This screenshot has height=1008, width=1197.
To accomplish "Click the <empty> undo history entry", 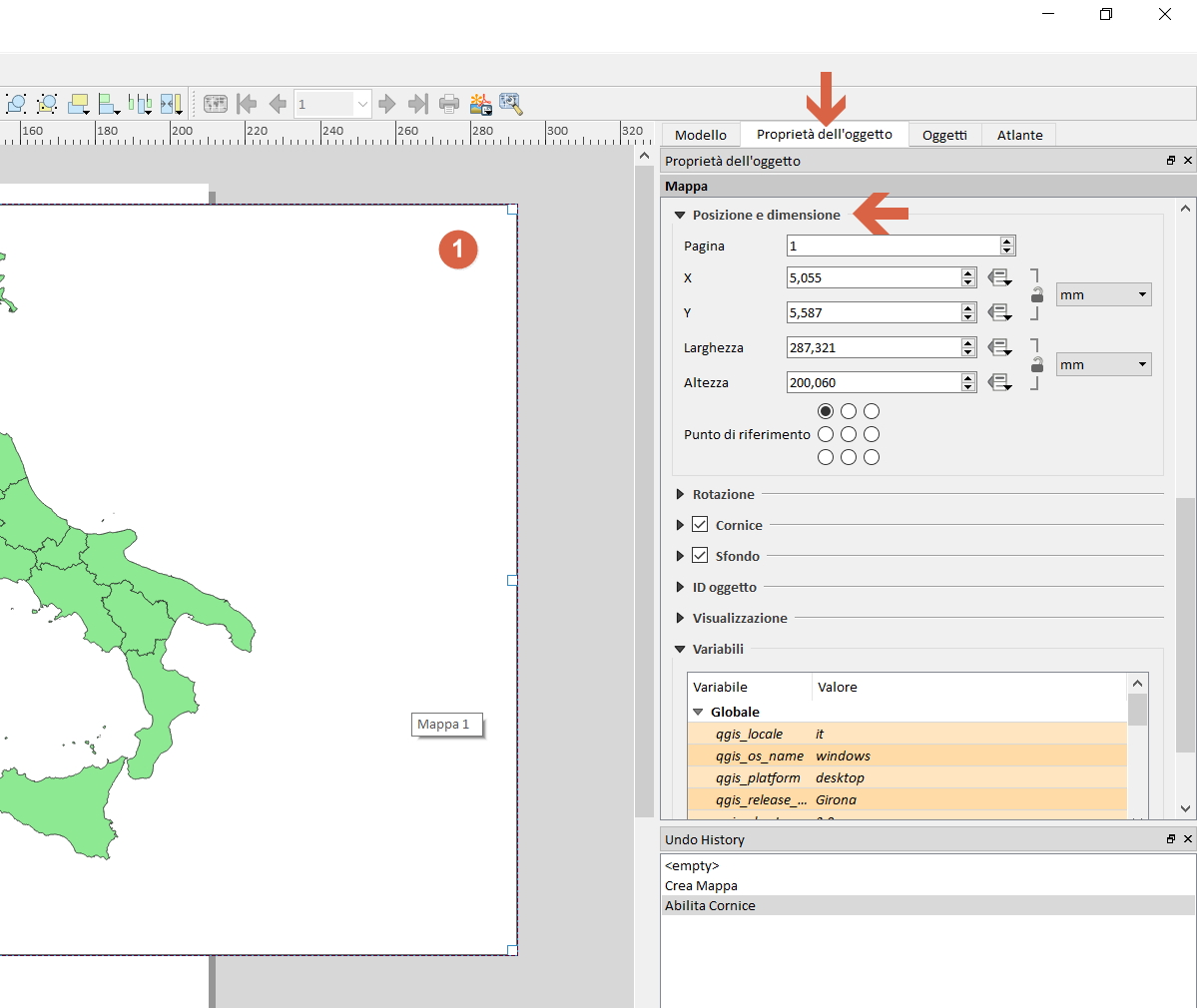I will [x=692, y=866].
